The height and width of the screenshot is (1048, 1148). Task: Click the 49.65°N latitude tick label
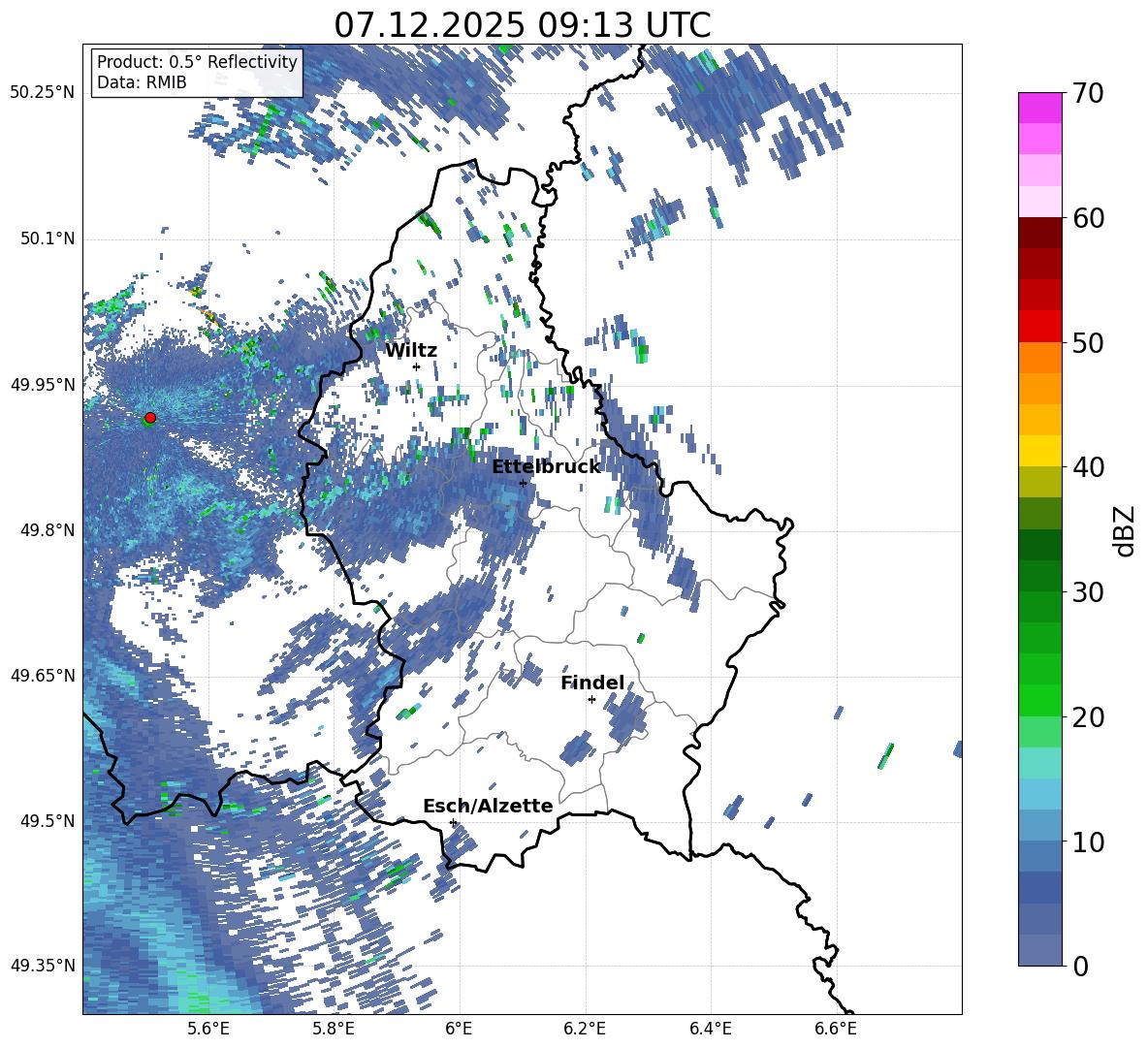click(x=43, y=675)
